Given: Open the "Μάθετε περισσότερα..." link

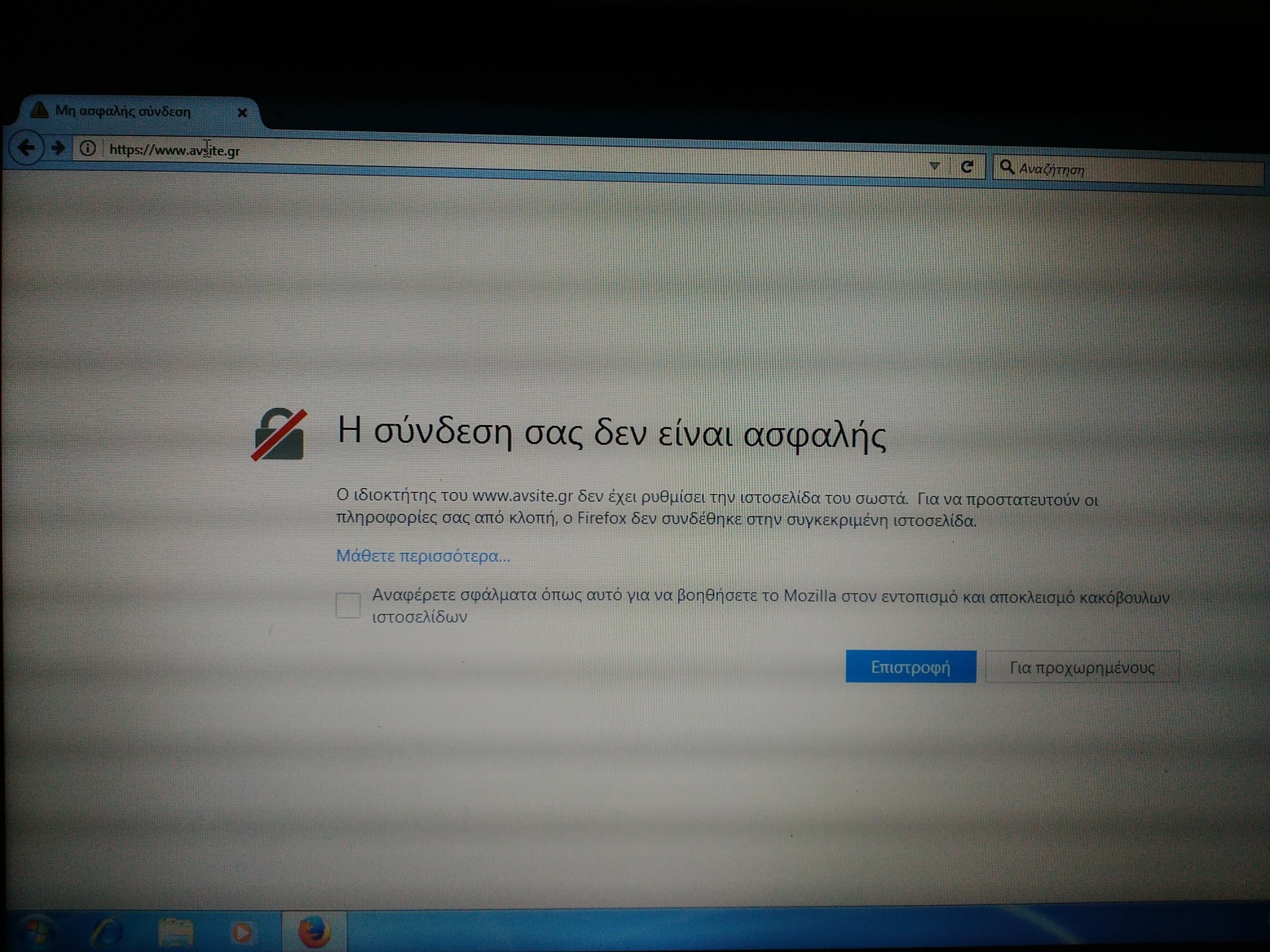Looking at the screenshot, I should tap(423, 556).
